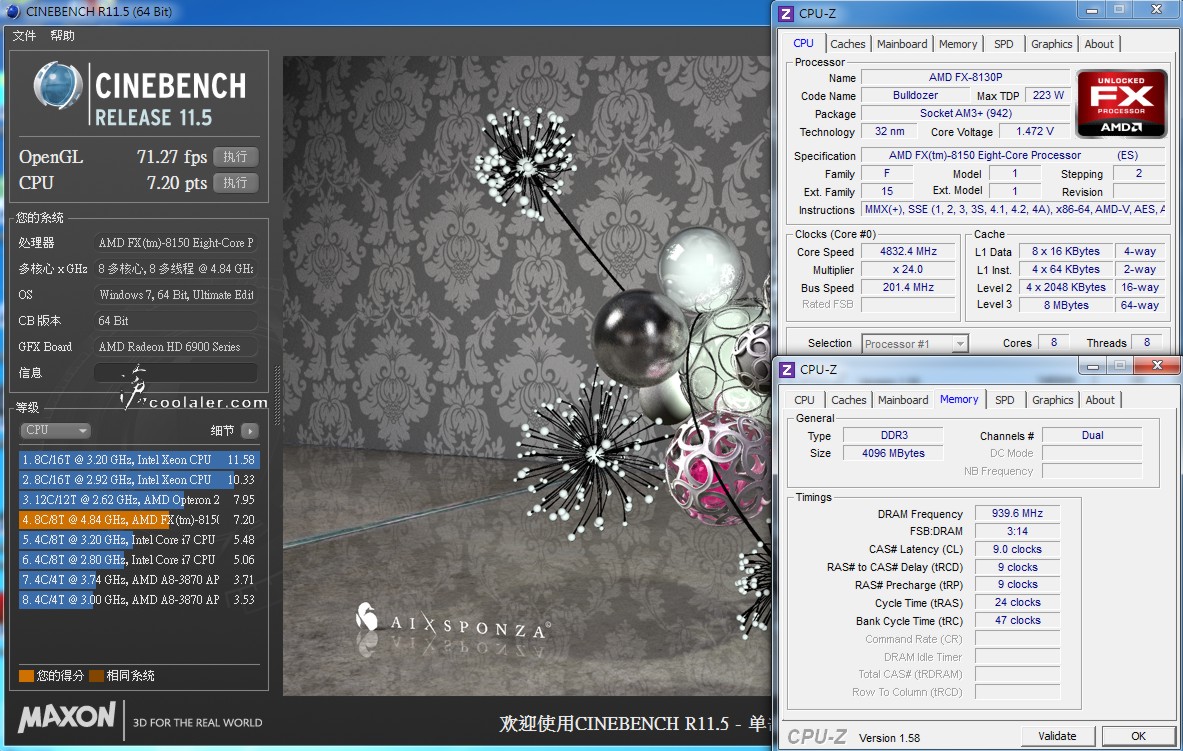The height and width of the screenshot is (751, 1183).
Task: Click the brown 相同系统 legend swatch
Action: [x=96, y=676]
